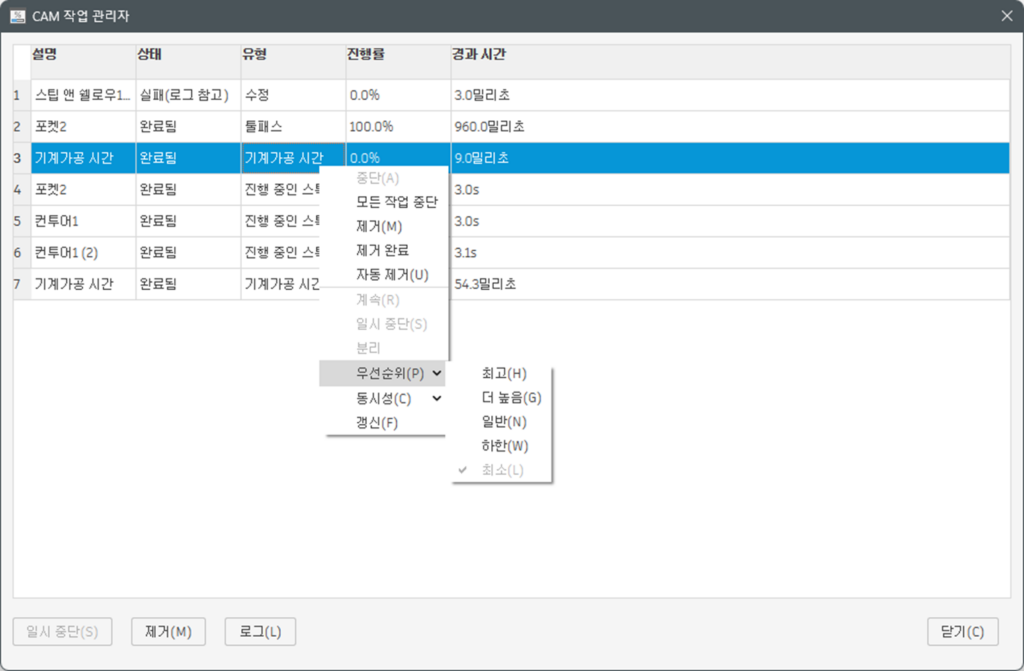This screenshot has width=1024, height=671.
Task: Open the 로그(L) button
Action: (x=260, y=632)
